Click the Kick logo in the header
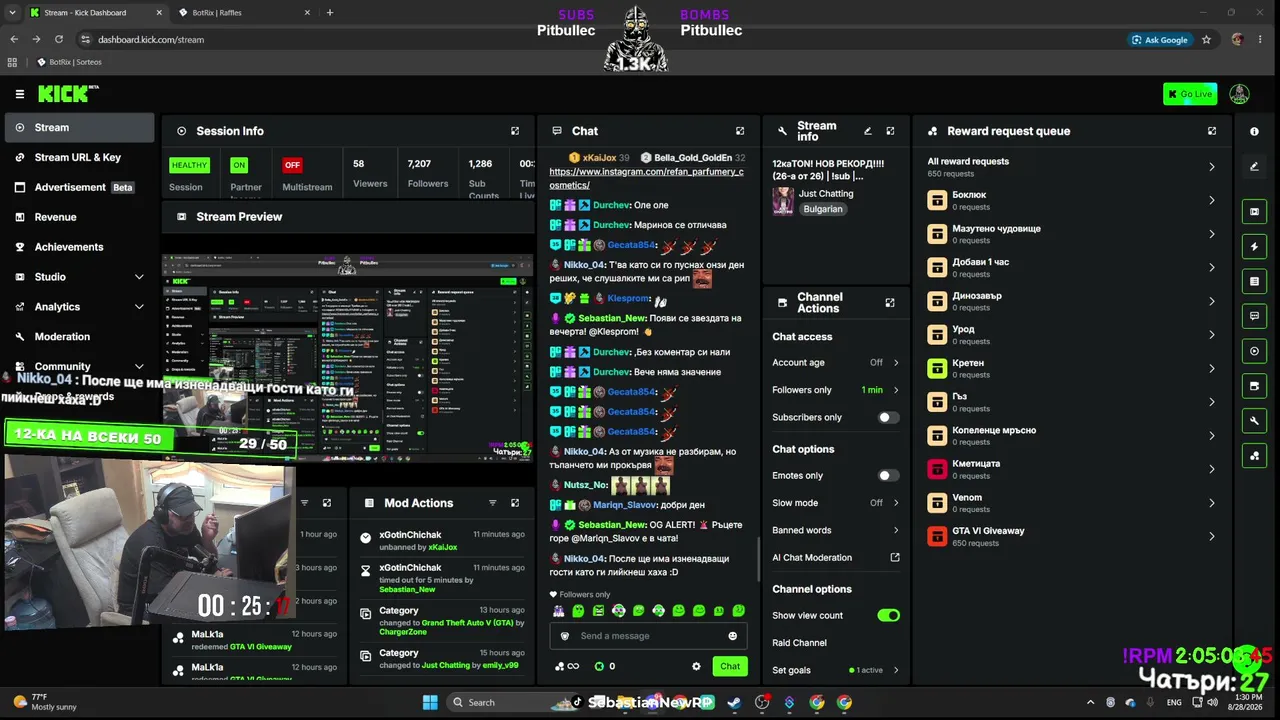The image size is (1280, 720). click(x=68, y=94)
